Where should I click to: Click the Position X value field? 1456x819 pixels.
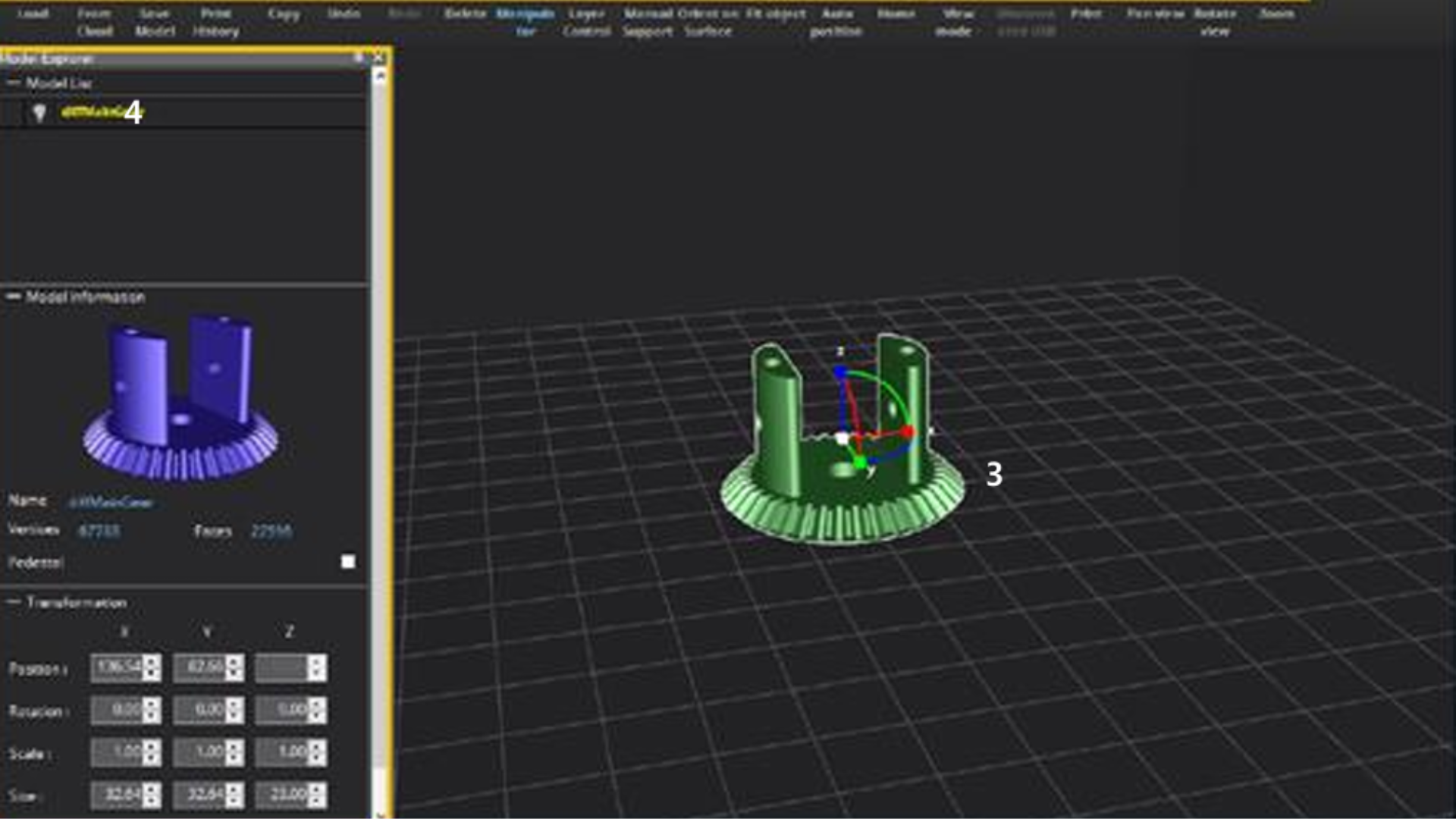pyautogui.click(x=117, y=668)
